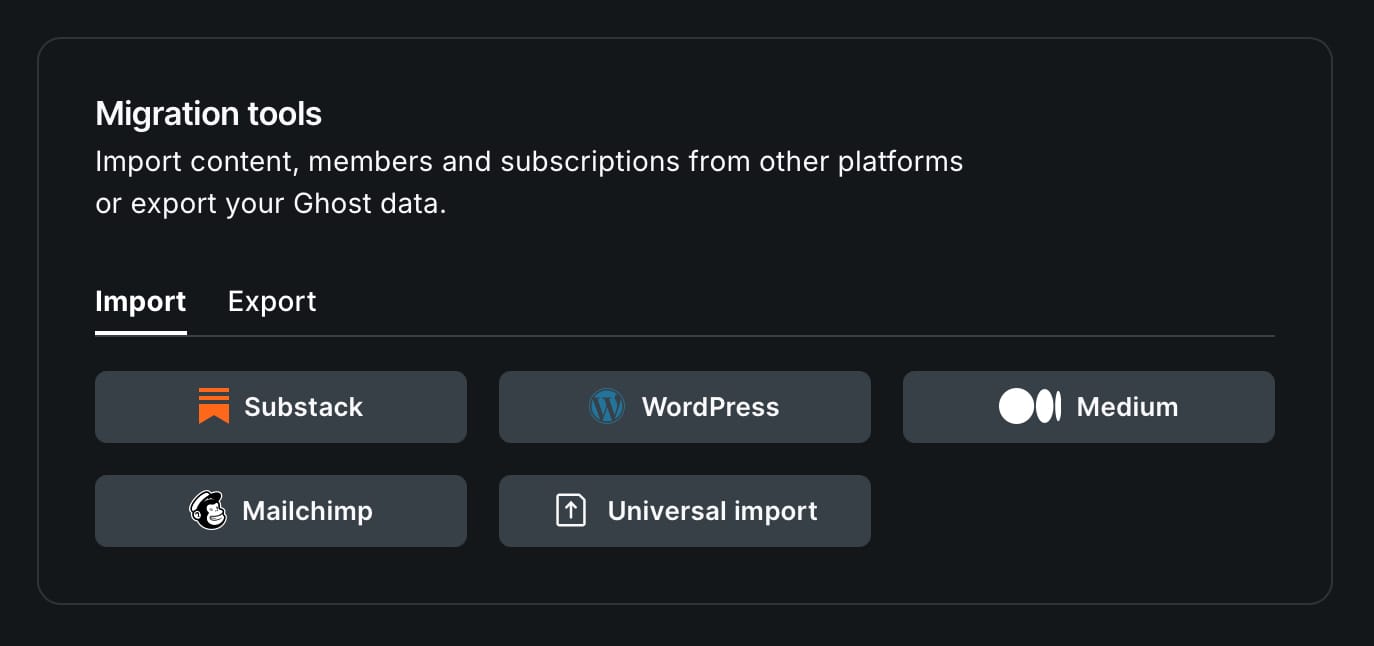The width and height of the screenshot is (1374, 646).
Task: Select the Medium label text
Action: click(x=1127, y=407)
